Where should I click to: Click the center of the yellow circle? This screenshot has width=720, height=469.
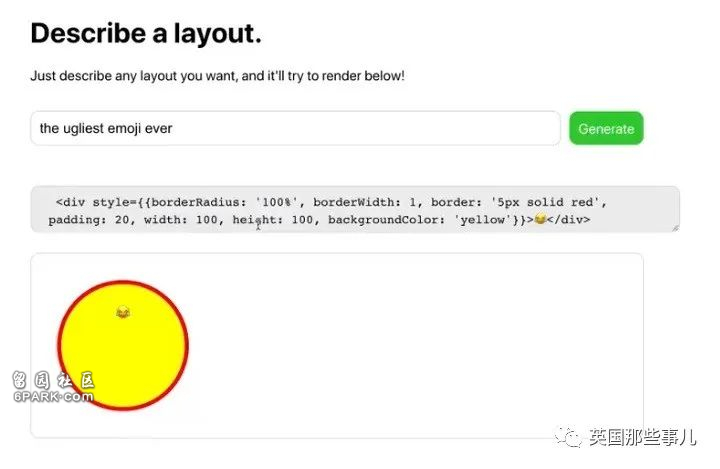coord(123,345)
